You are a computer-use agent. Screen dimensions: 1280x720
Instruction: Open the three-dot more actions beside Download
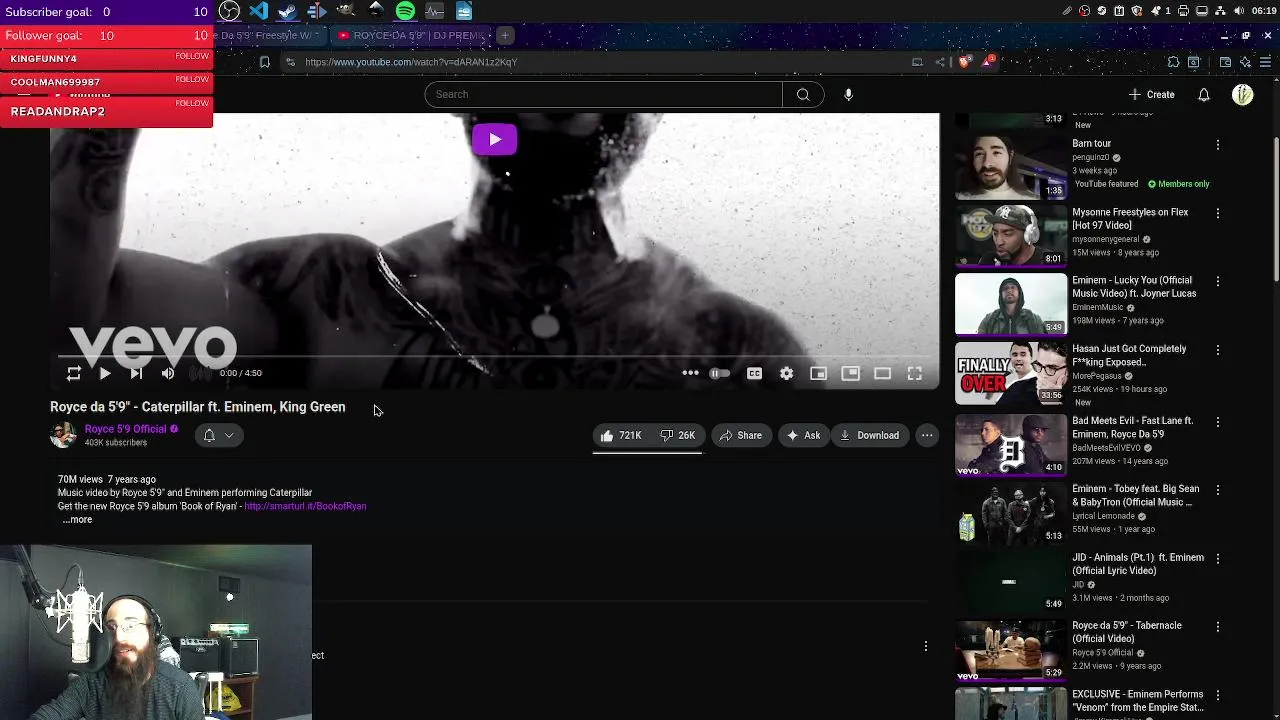(927, 435)
